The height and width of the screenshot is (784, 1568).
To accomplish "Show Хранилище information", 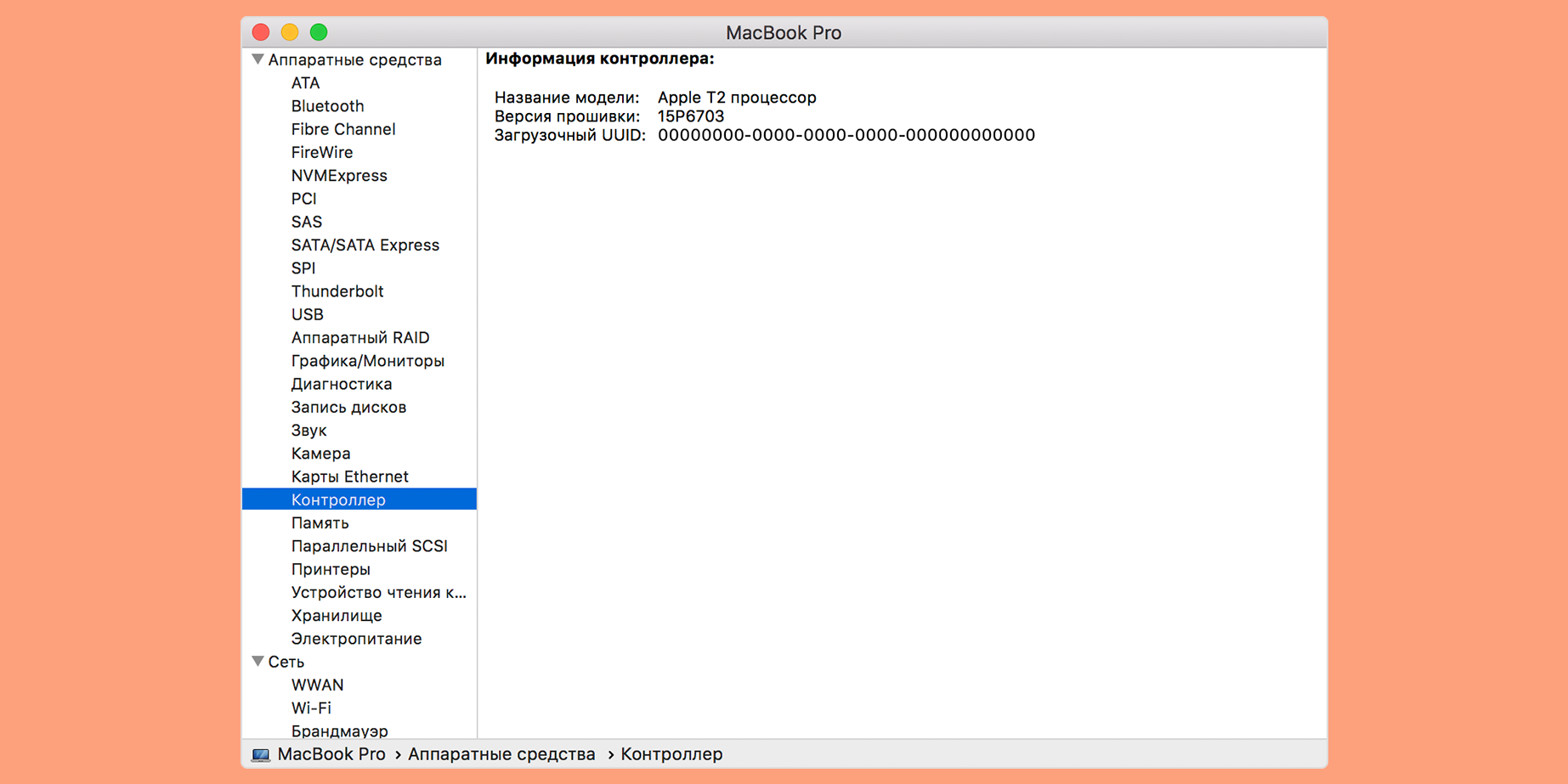I will coord(336,616).
